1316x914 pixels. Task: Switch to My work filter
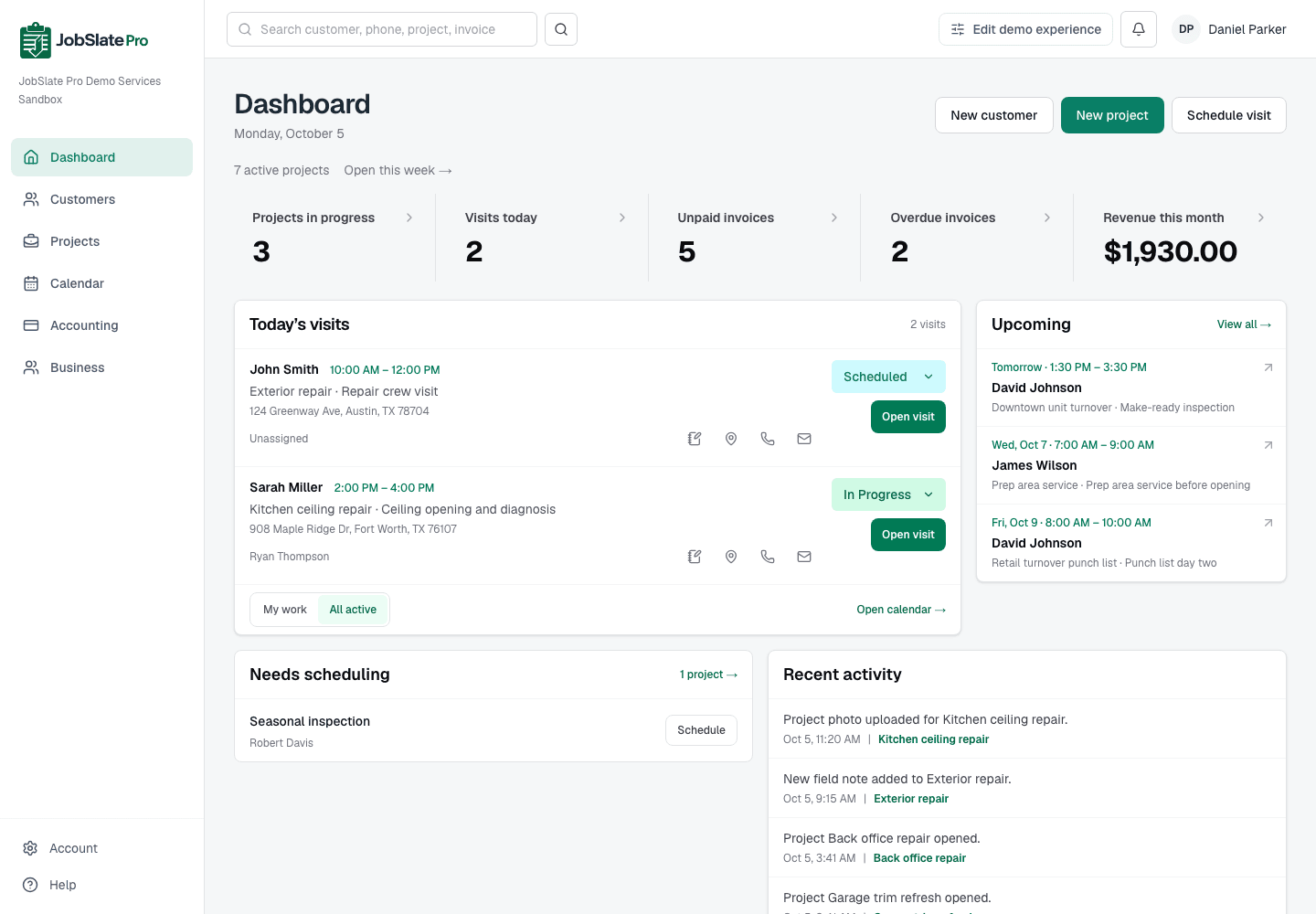tap(285, 610)
